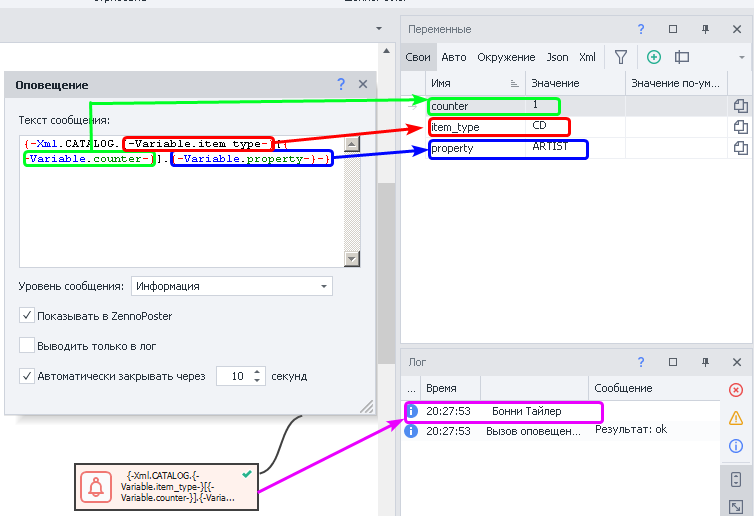
Task: Select the 'Бонни Тайлер' log entry
Action: click(527, 411)
